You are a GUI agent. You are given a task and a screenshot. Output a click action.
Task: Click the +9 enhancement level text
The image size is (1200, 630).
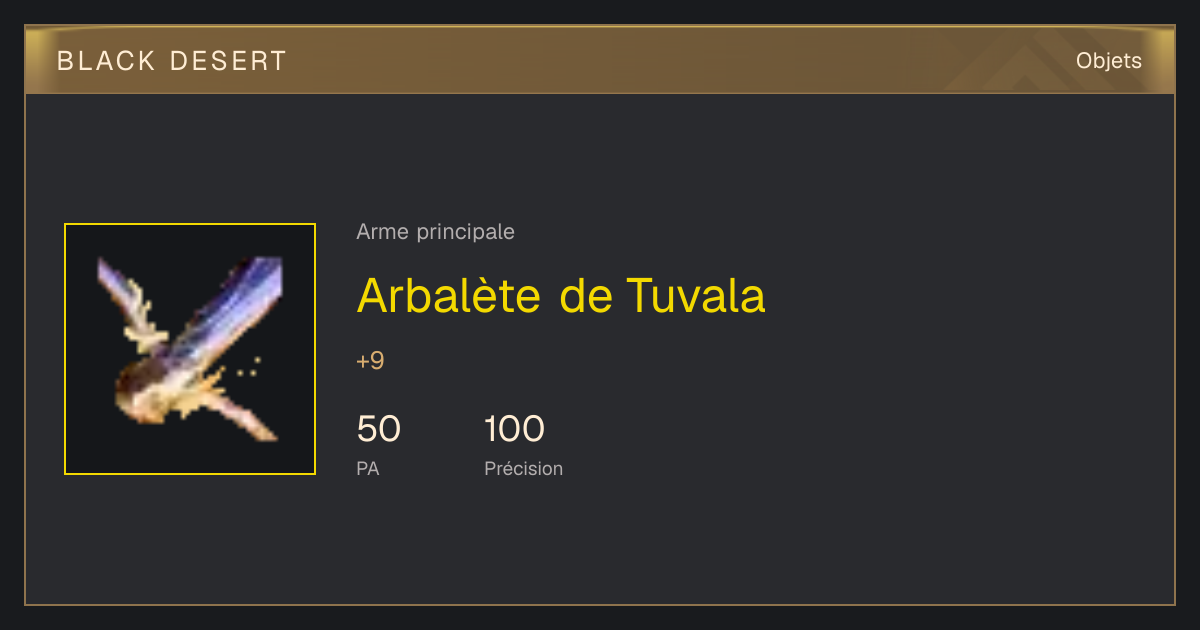point(370,361)
